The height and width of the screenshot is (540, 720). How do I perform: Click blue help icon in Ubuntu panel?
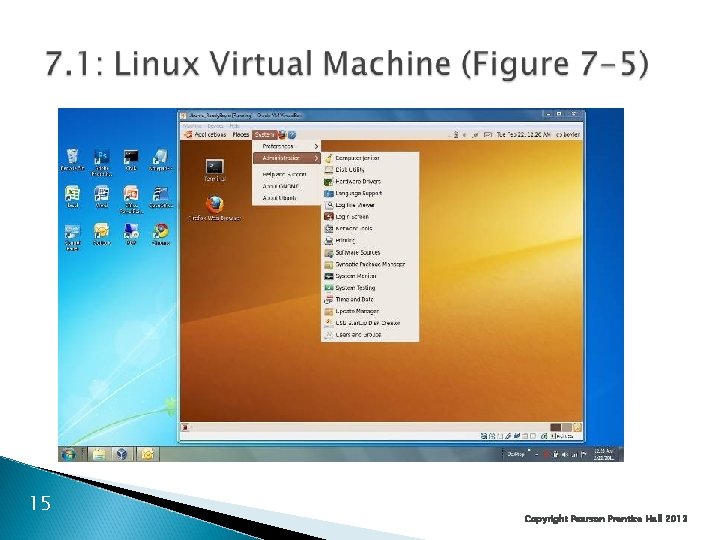coord(292,135)
